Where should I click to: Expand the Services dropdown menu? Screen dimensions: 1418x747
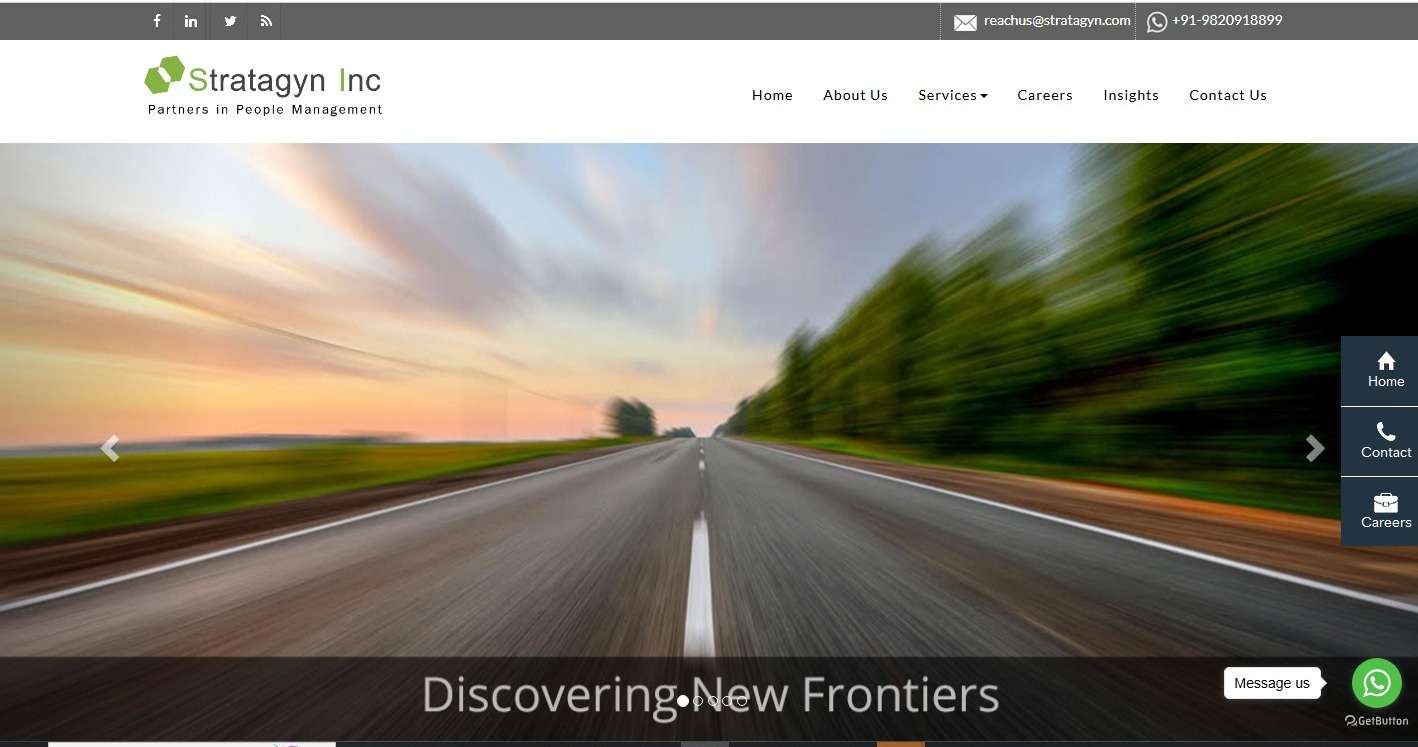(953, 95)
